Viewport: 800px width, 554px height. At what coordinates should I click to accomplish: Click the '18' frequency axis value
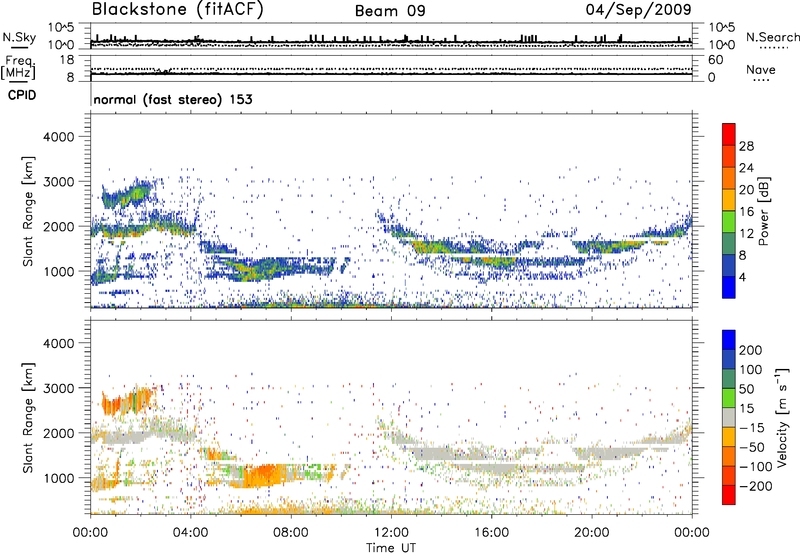67,60
